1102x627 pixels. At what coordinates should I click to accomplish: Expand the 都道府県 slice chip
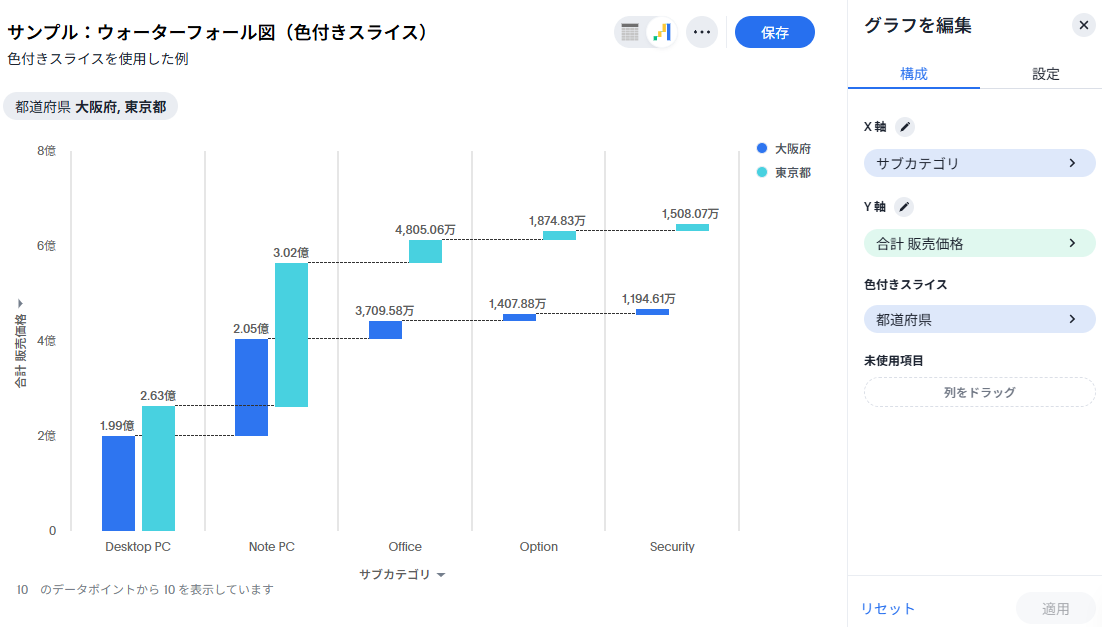pyautogui.click(x=979, y=319)
